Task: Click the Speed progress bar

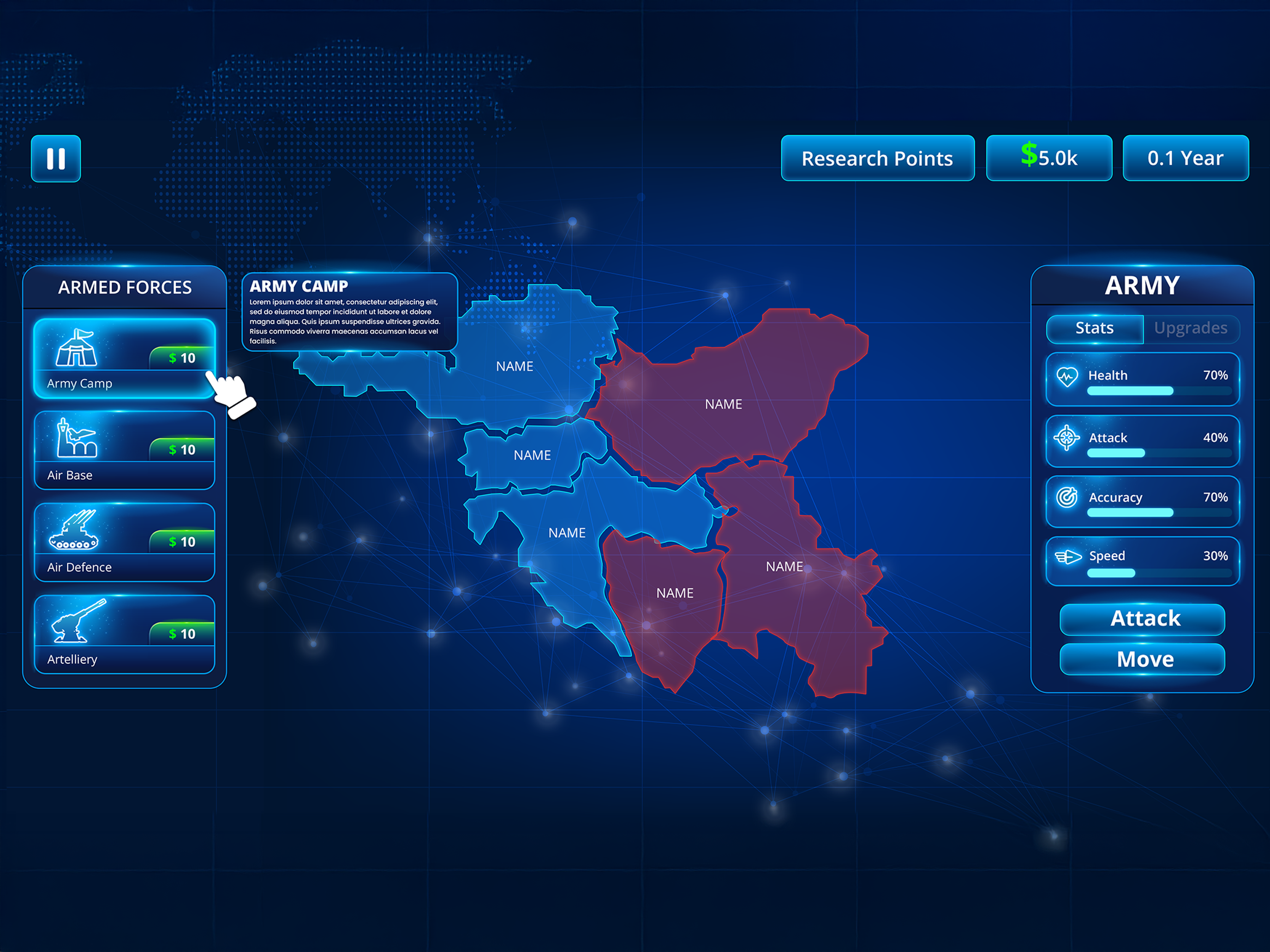Action: (1159, 573)
